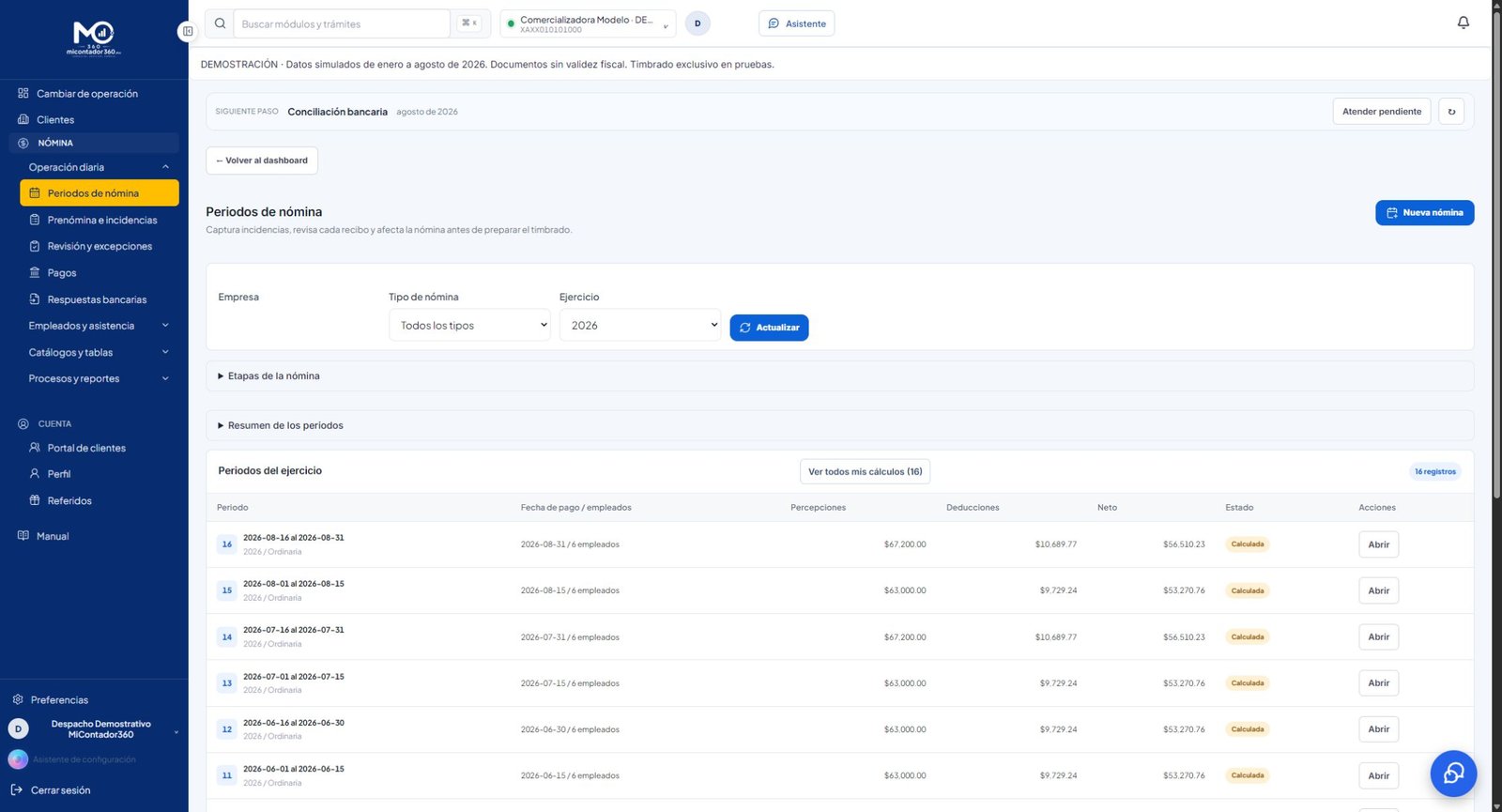Click the Portal de clientes people icon
Viewport: 1502px width, 812px height.
pyautogui.click(x=35, y=448)
